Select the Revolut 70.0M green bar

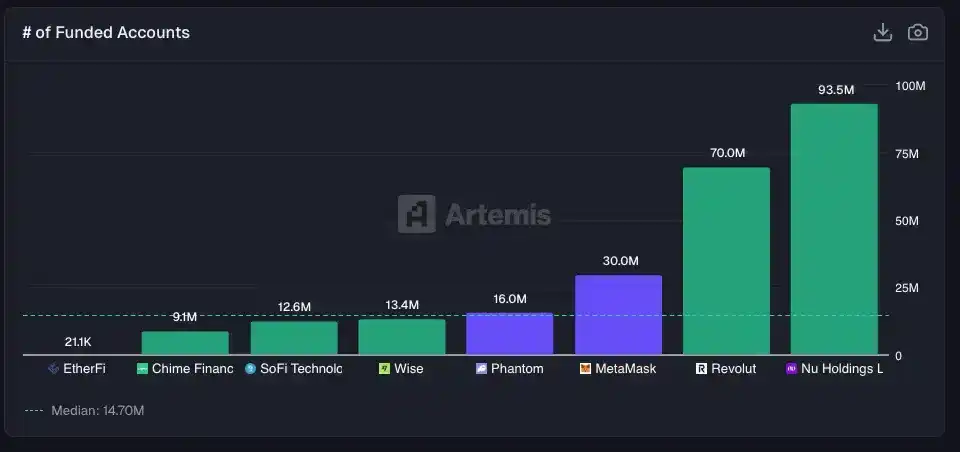click(x=726, y=261)
